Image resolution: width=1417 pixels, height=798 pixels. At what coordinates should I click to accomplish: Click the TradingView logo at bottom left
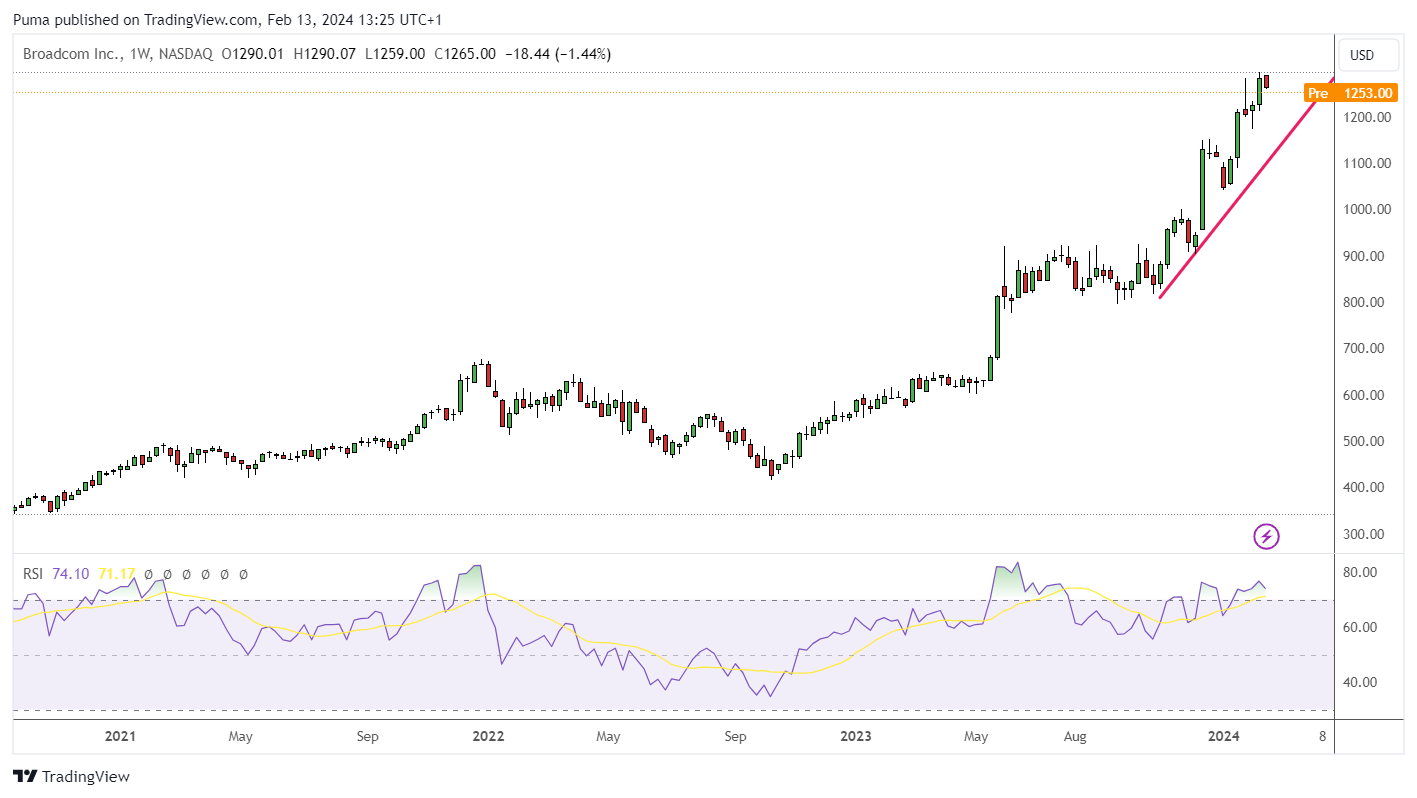click(71, 776)
